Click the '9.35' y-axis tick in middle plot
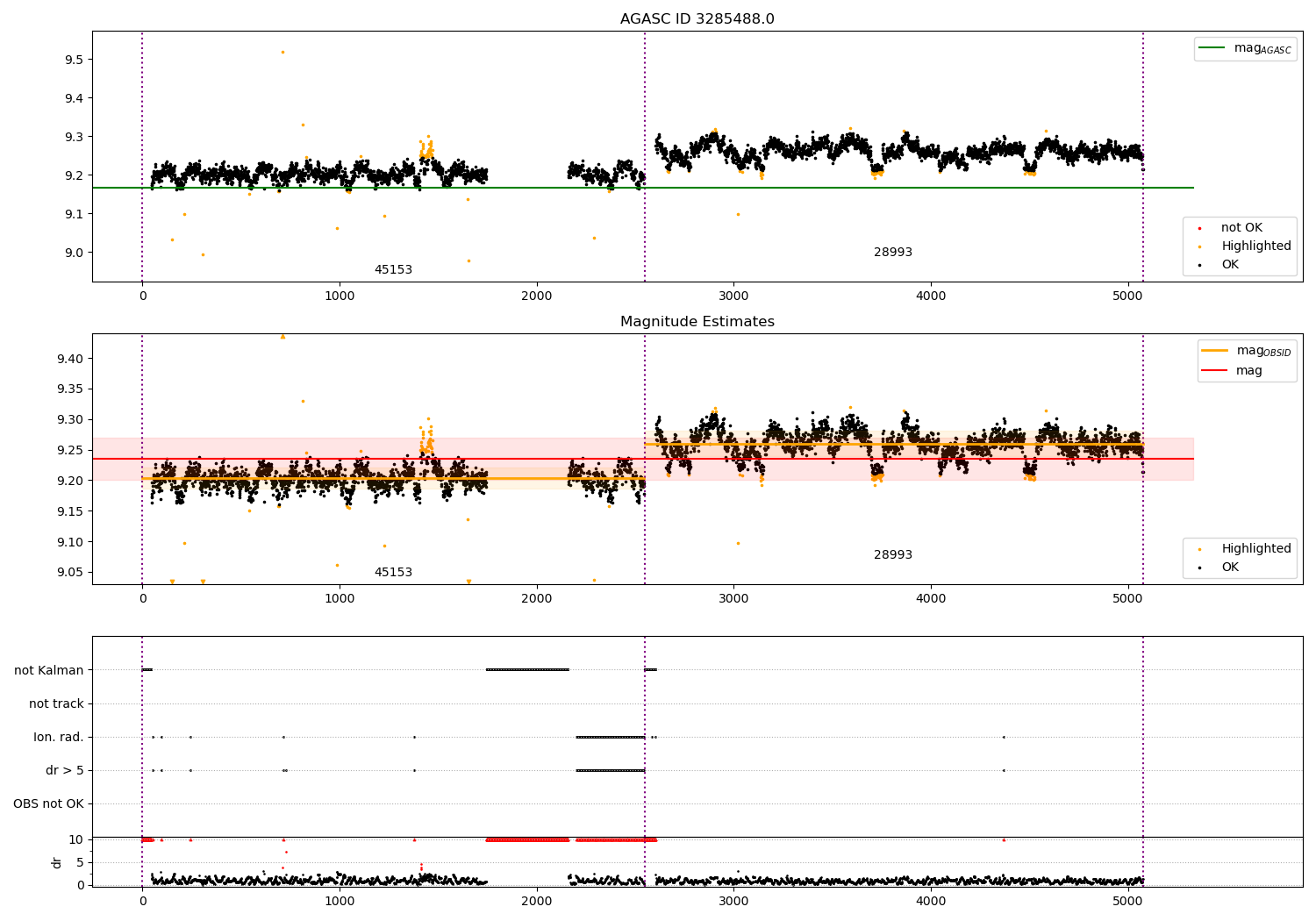Viewport: 1316px width, 921px height. [x=70, y=389]
